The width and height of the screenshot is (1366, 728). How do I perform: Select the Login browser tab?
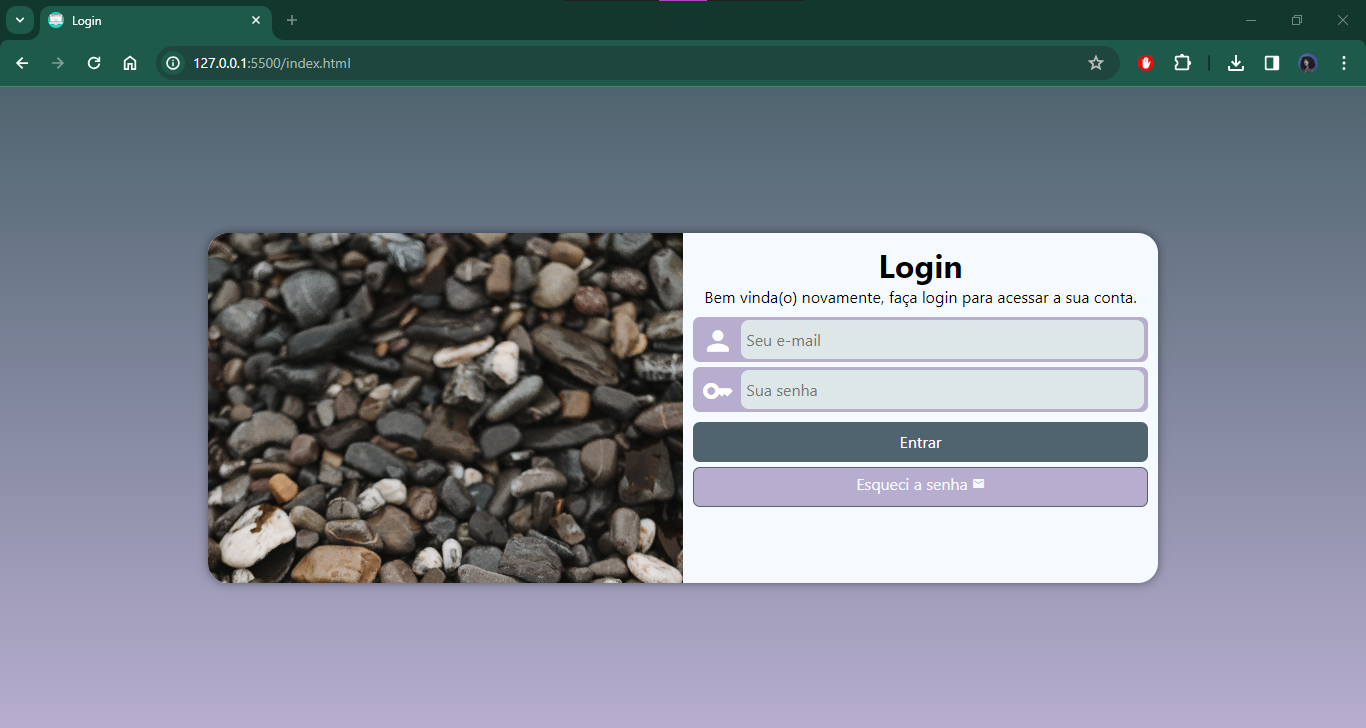pos(155,20)
